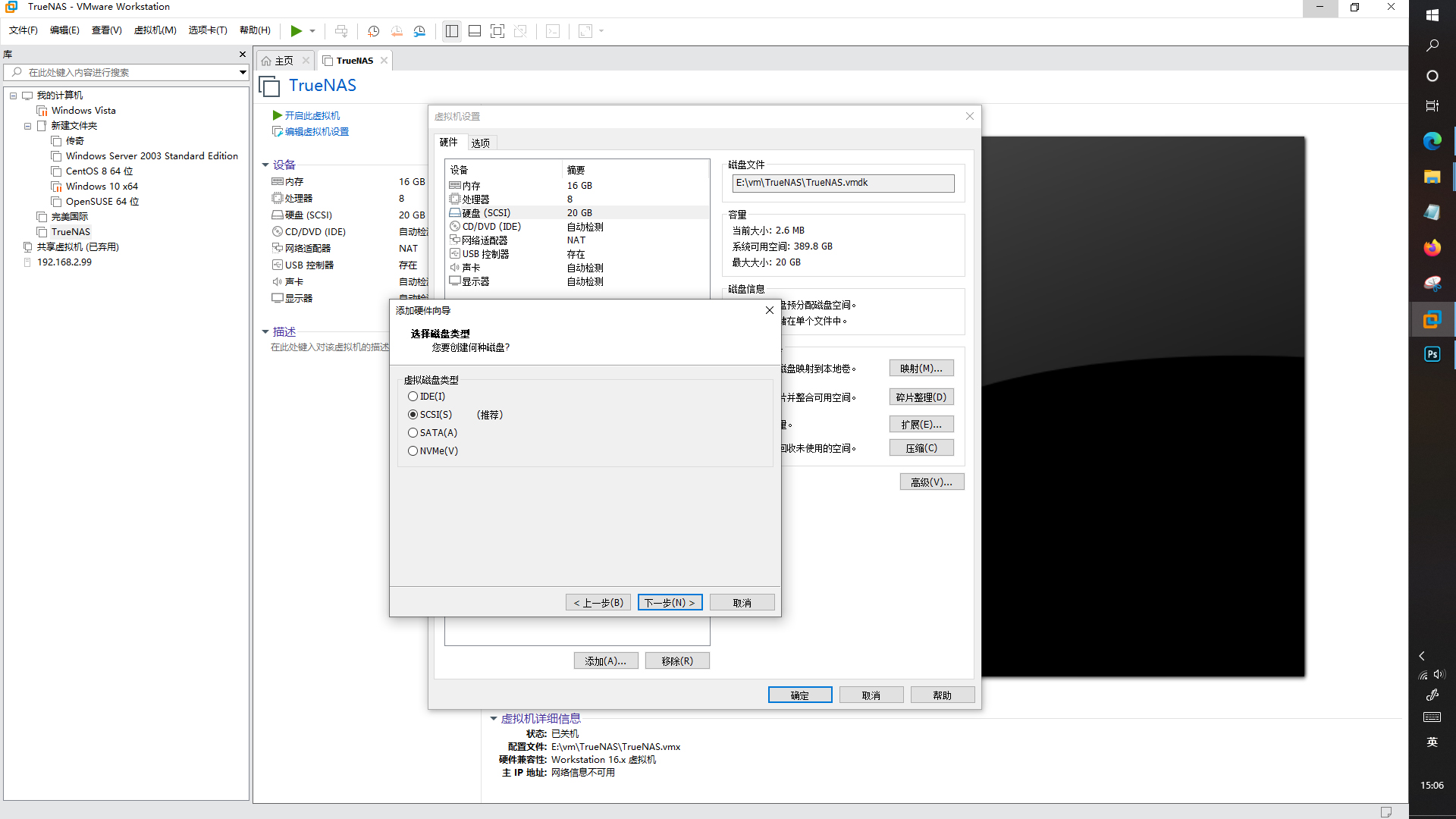Click 下一步(N) in the add hardware wizard
Image resolution: width=1456 pixels, height=819 pixels.
click(670, 603)
